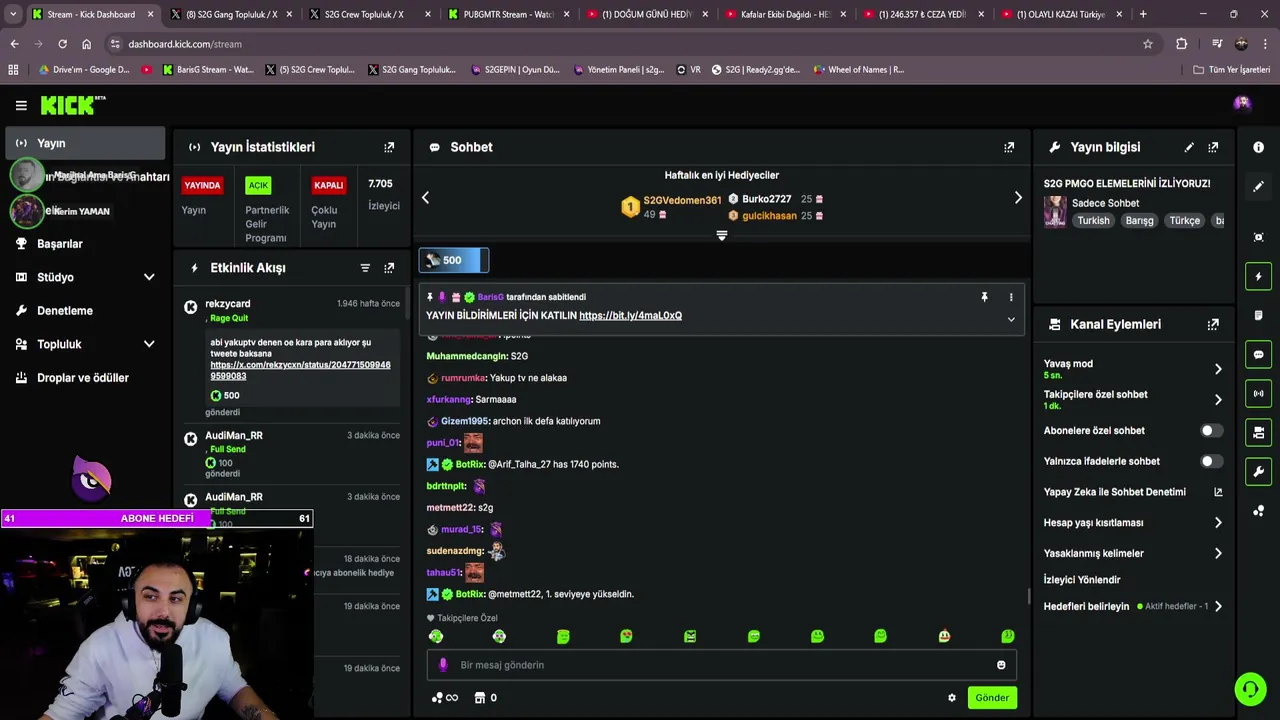Open the pinned message three-dot menu
Image resolution: width=1280 pixels, height=720 pixels.
coord(1011,297)
